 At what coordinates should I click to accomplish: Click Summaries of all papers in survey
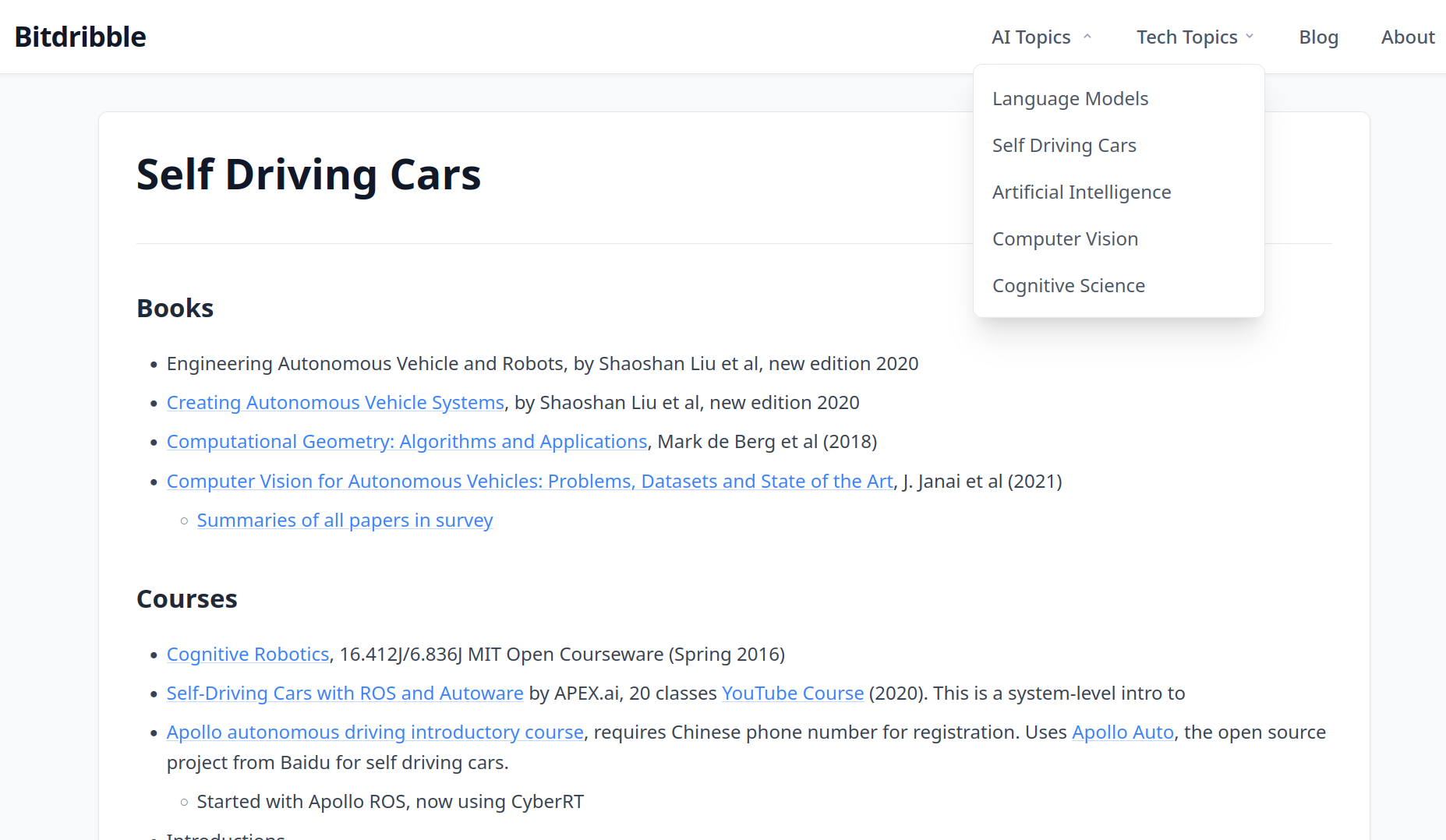pyautogui.click(x=345, y=521)
